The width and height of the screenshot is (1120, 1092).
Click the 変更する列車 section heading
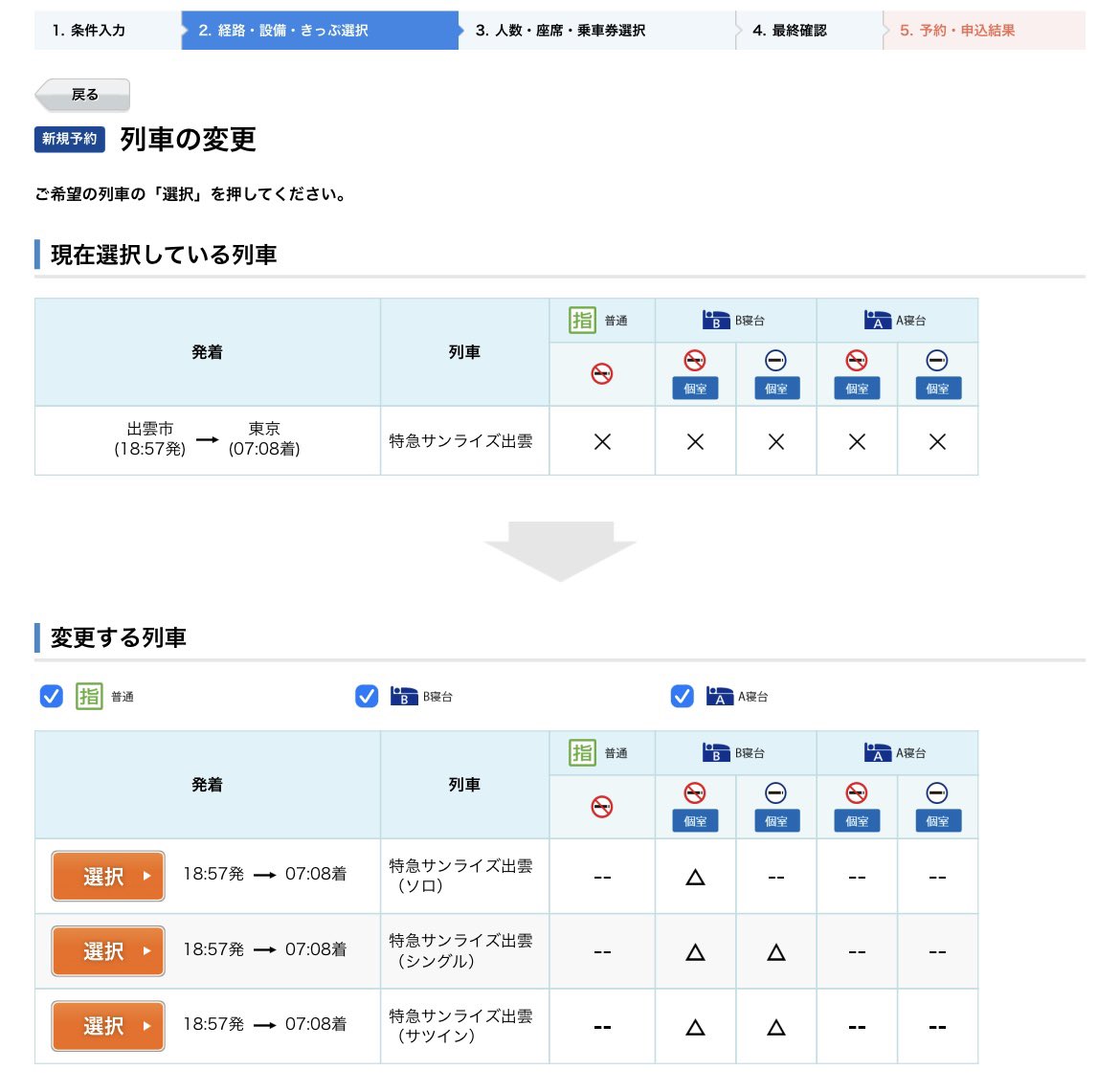119,637
